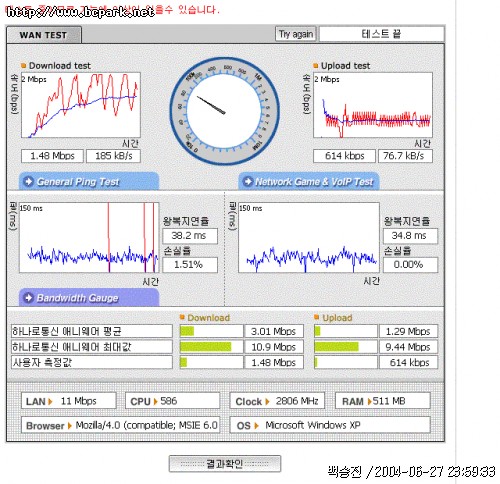Select the 185 kB/s download field
Screen dimensions: 500x484
click(113, 156)
